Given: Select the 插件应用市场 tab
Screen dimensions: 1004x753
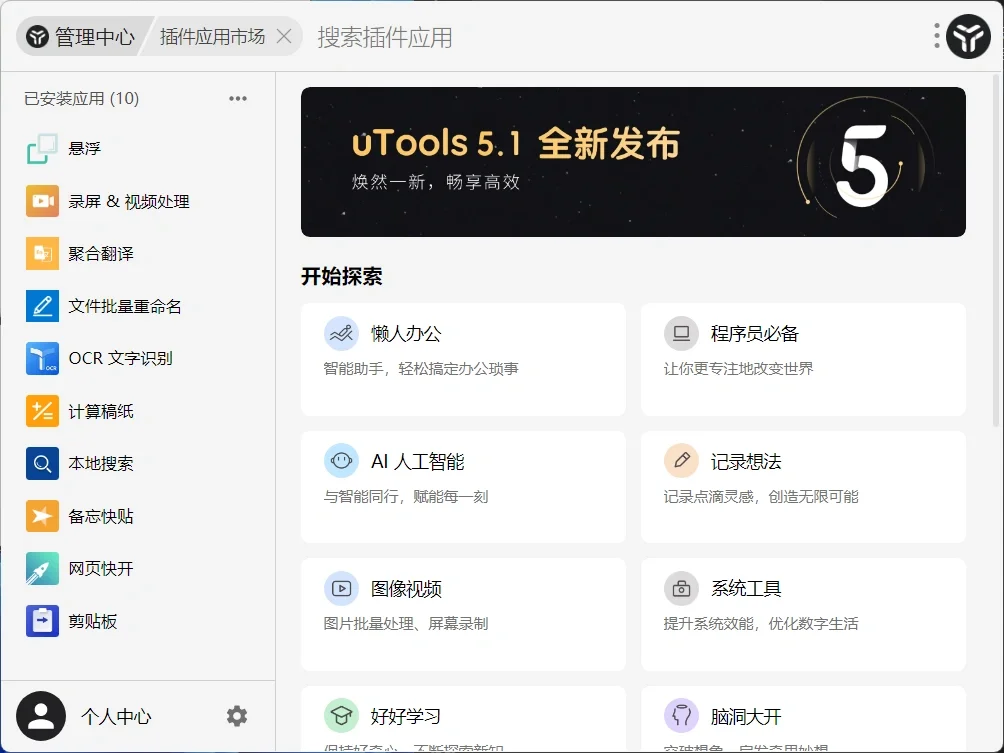Looking at the screenshot, I should [x=212, y=37].
